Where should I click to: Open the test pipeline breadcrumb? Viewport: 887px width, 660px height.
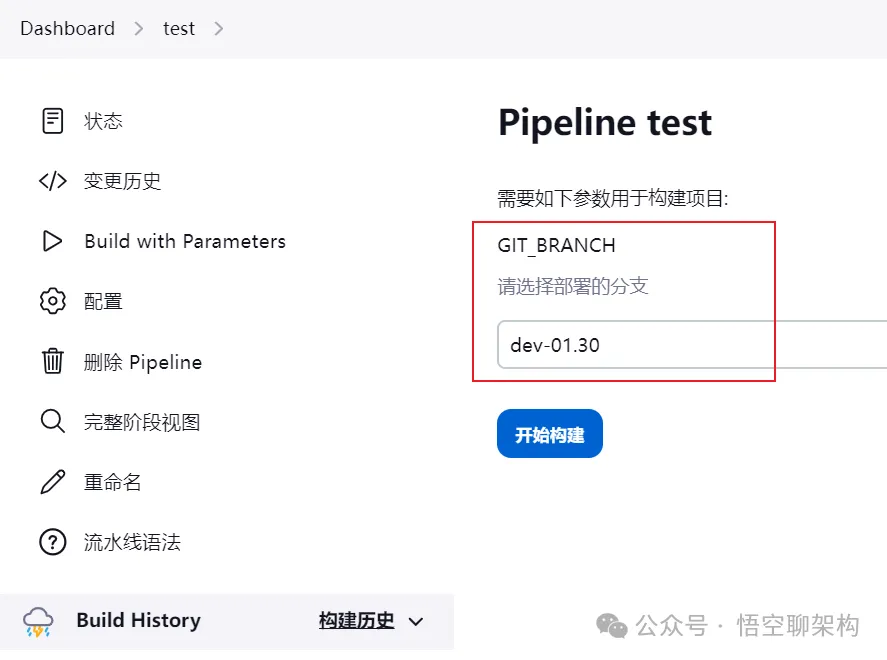[179, 28]
